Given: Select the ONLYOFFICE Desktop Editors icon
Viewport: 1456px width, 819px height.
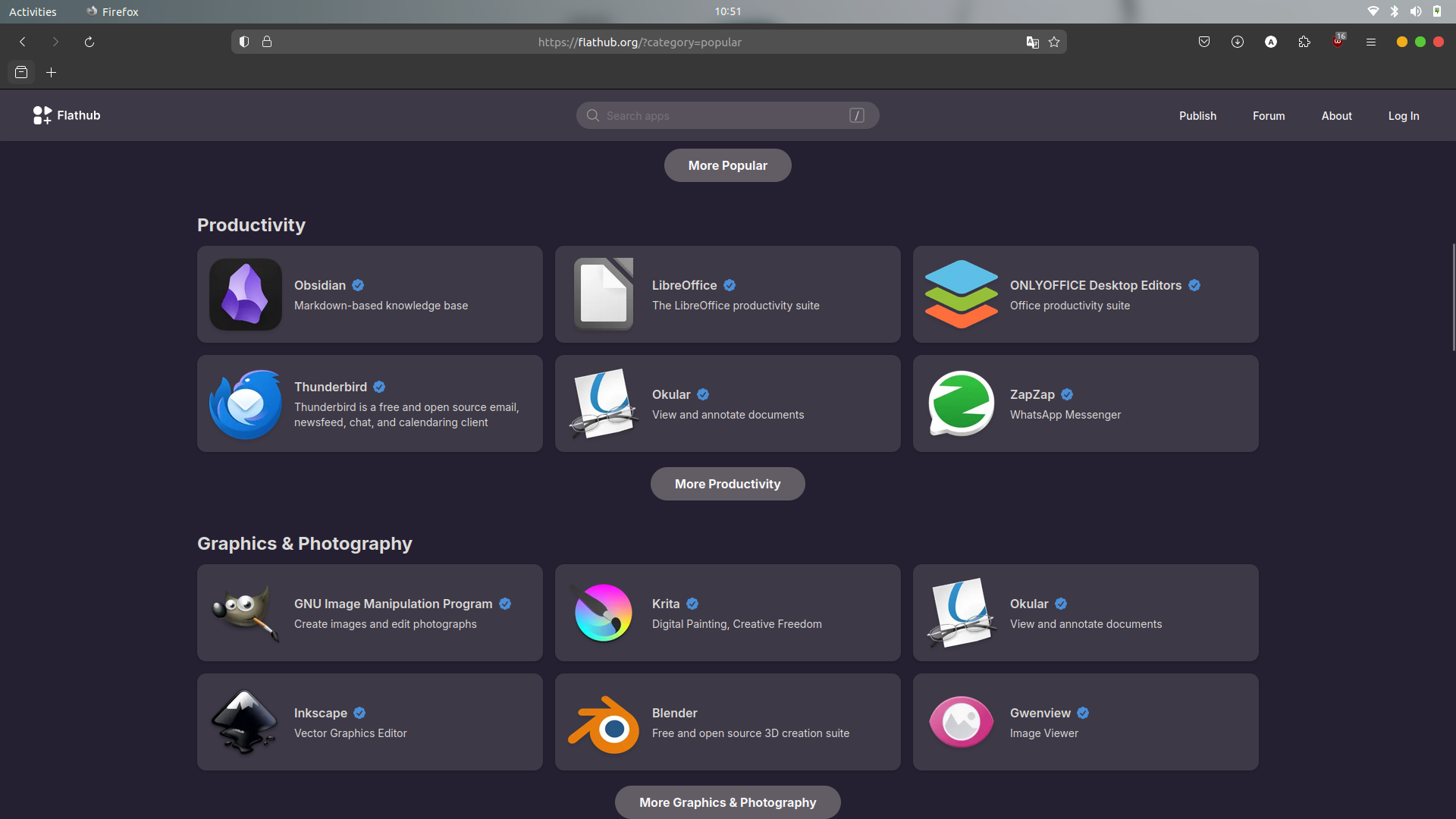Looking at the screenshot, I should 962,294.
